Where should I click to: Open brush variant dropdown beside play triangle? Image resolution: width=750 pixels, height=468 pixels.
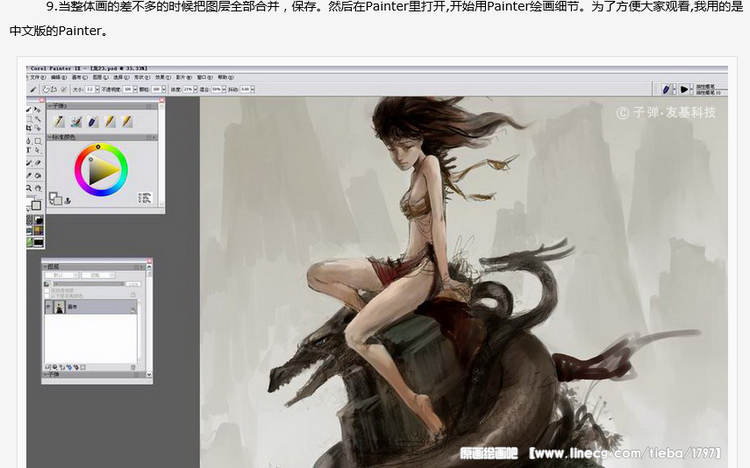692,89
